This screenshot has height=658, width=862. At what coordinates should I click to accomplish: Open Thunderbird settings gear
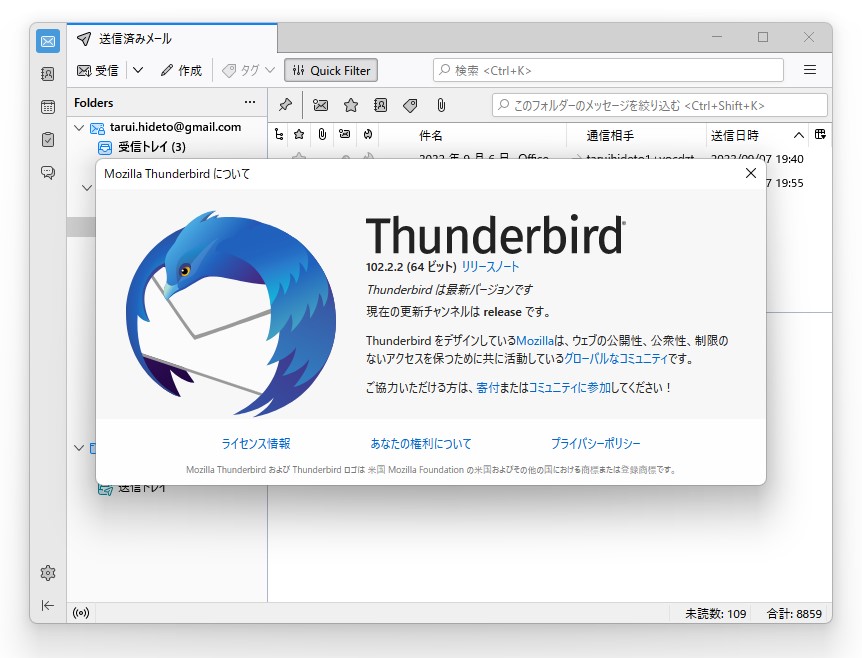(x=48, y=573)
